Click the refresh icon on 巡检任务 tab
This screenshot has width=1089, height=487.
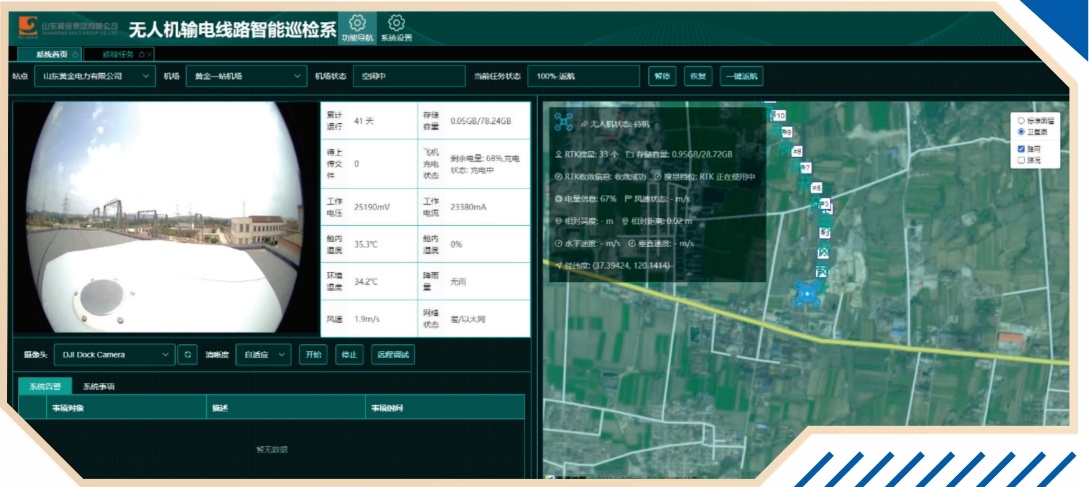142,54
